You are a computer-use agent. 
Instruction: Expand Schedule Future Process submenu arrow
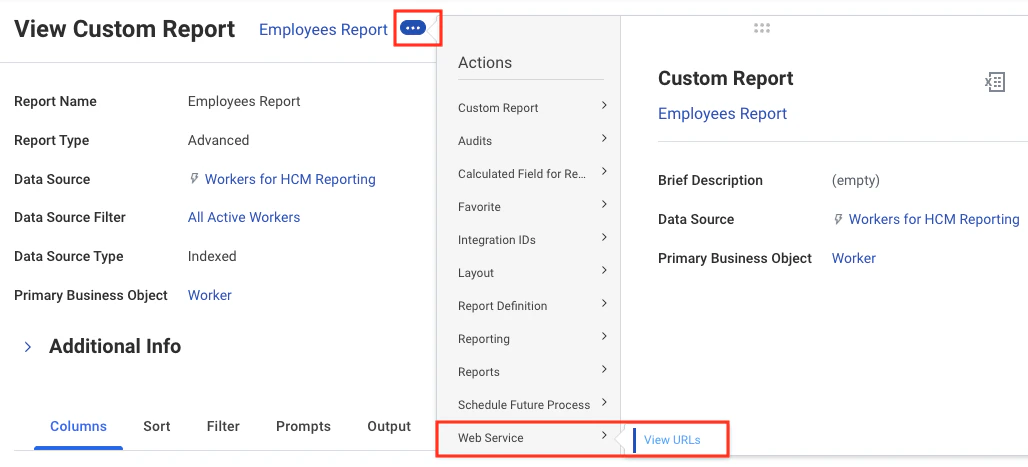pyautogui.click(x=604, y=402)
